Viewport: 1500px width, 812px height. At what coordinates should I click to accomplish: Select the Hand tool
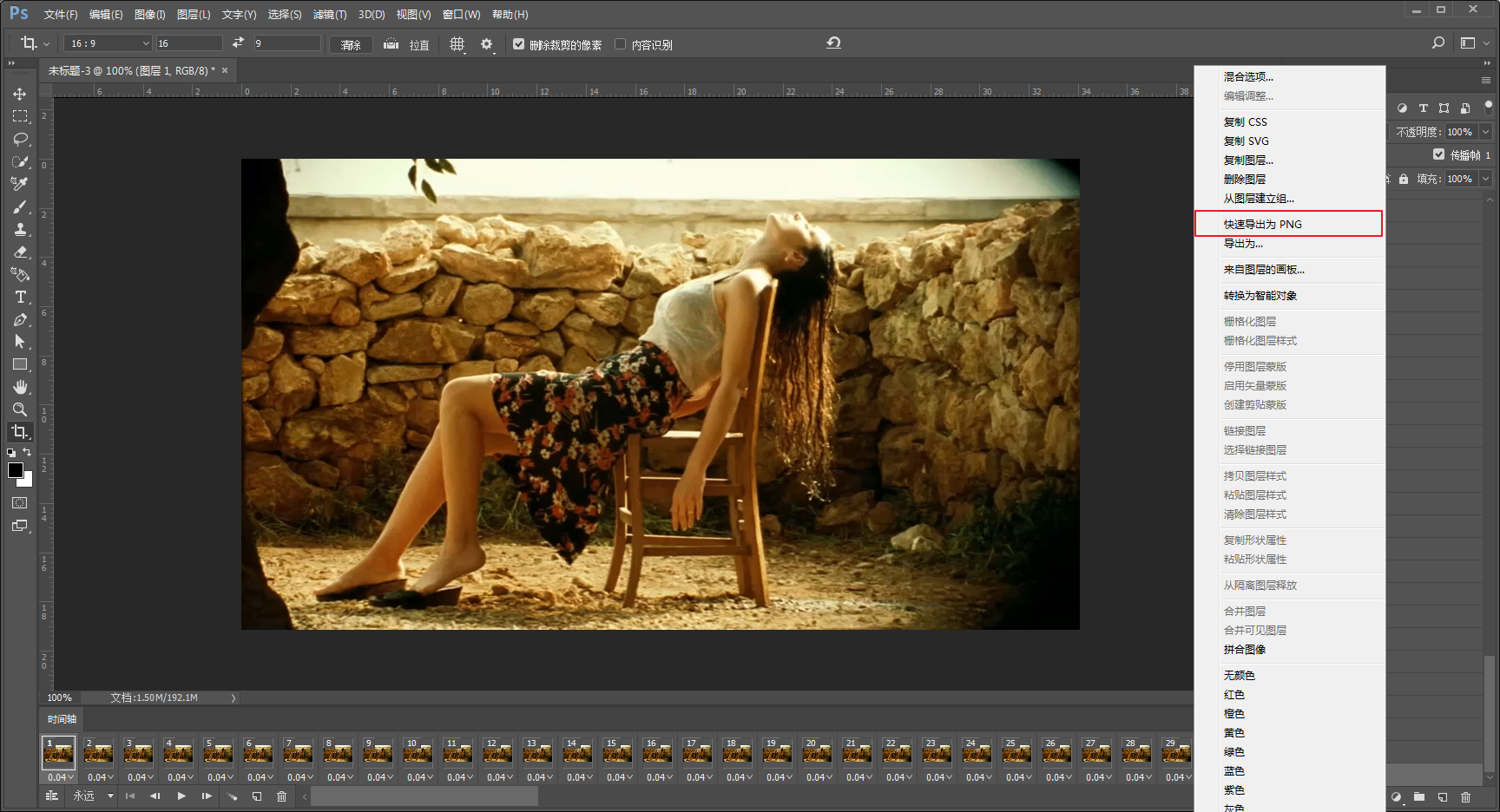click(20, 387)
